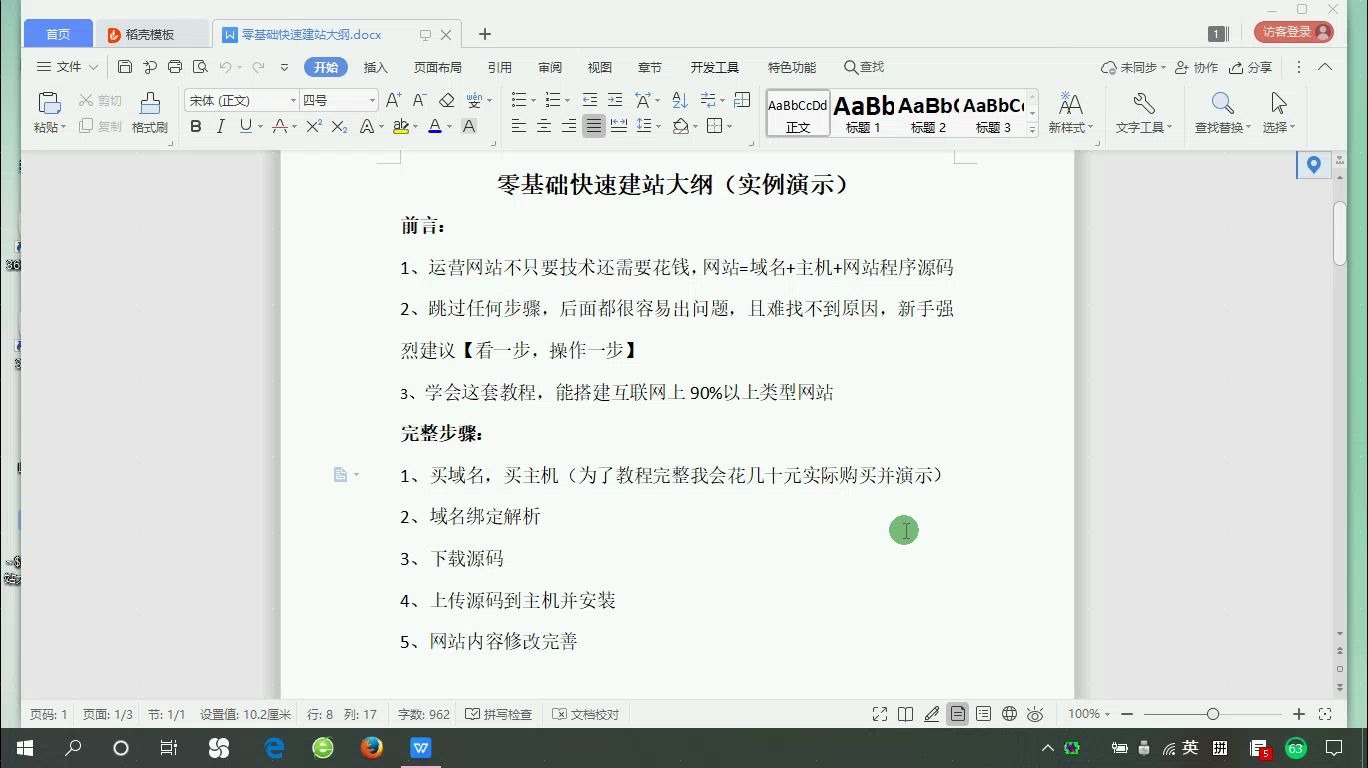This screenshot has height=768, width=1368.
Task: Switch to web layout view in status bar
Action: pyautogui.click(x=1009, y=714)
